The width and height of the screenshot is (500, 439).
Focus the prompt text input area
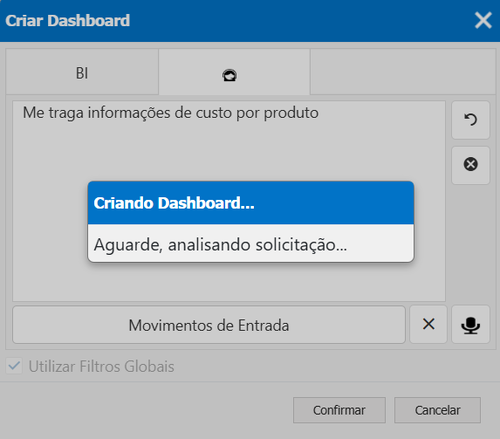pos(229,201)
